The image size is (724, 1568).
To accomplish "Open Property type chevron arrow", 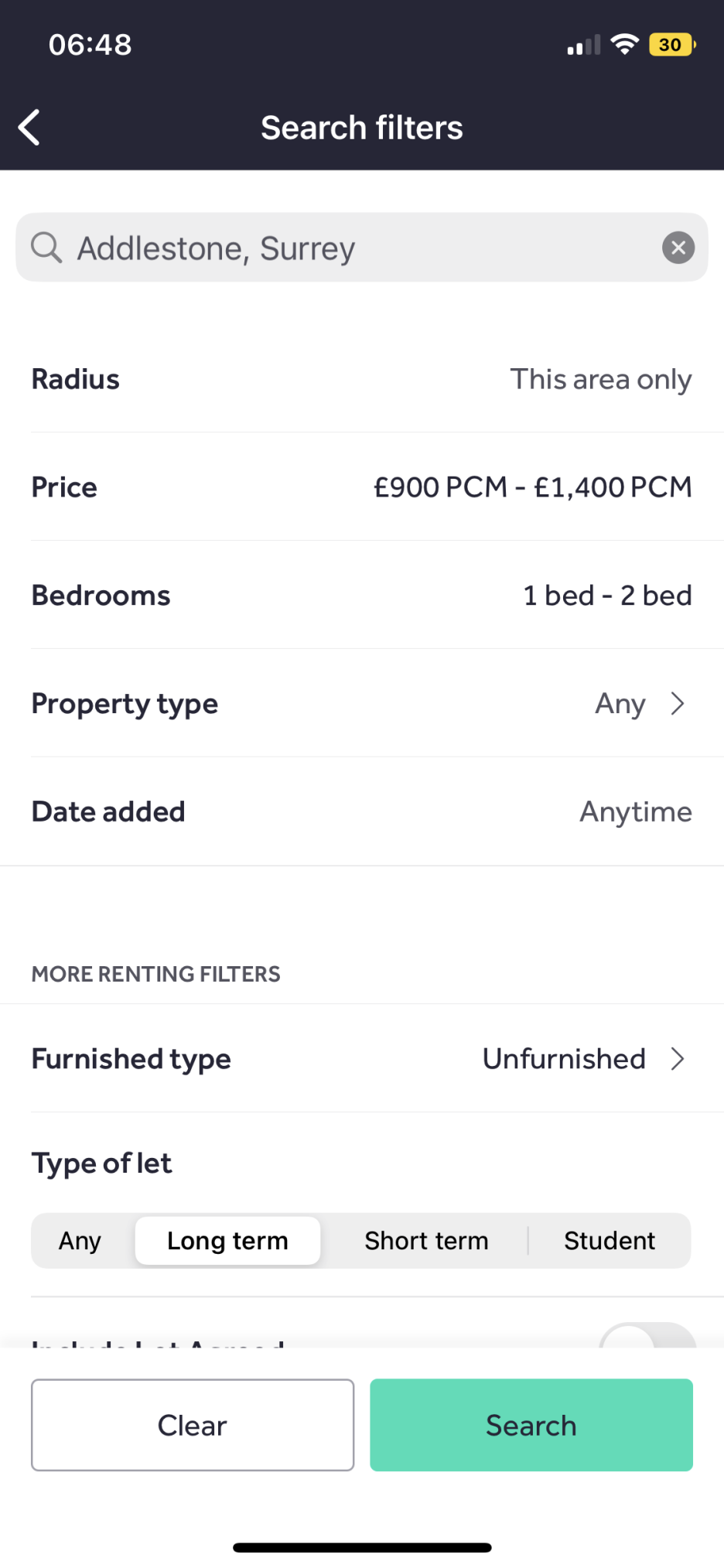I will (678, 704).
